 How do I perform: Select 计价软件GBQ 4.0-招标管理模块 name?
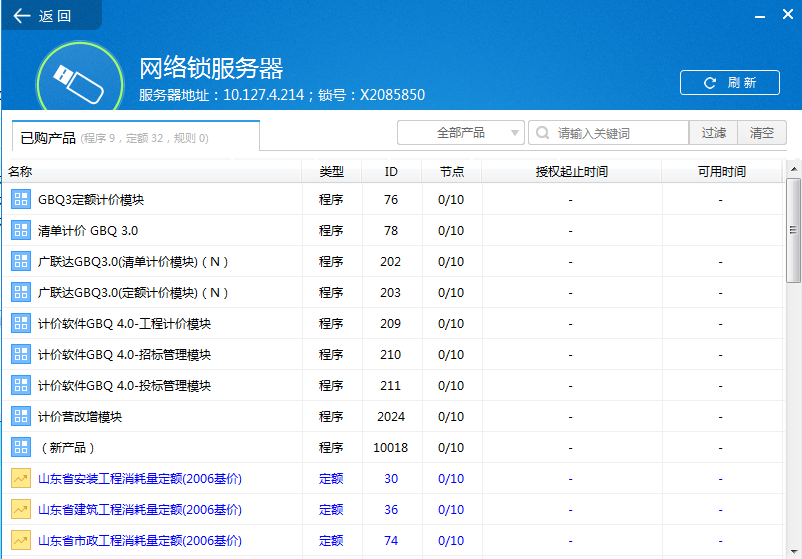click(124, 355)
